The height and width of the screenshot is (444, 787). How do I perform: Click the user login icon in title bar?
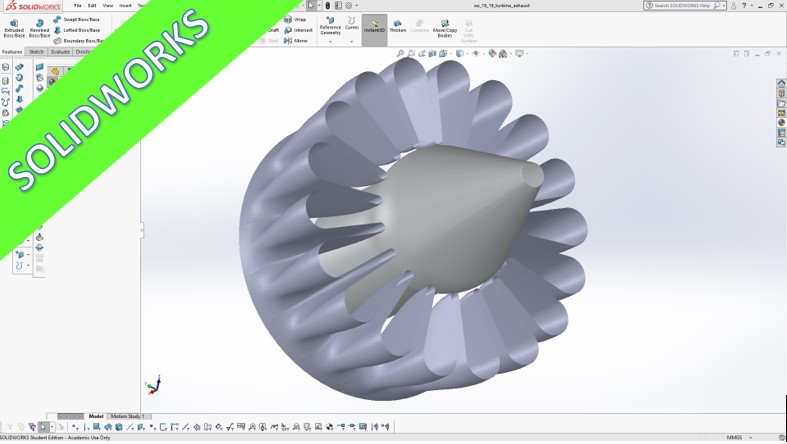(x=733, y=6)
